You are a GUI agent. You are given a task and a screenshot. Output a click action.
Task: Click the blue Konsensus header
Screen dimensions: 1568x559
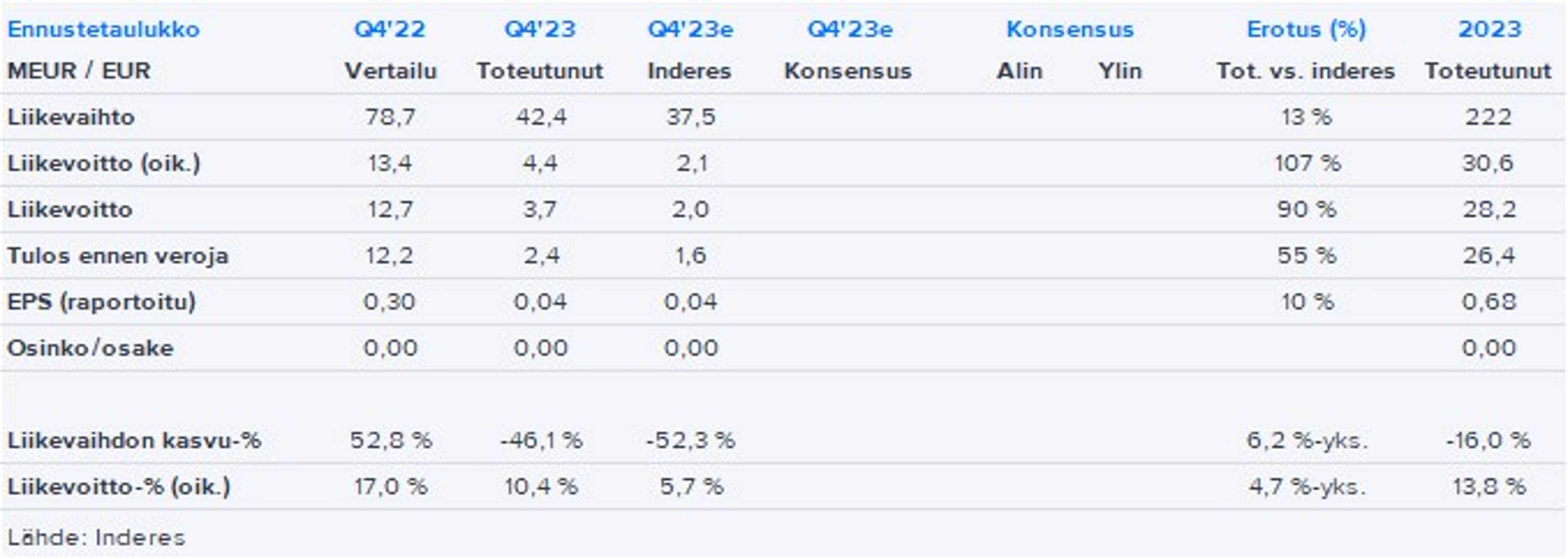pos(1069,29)
